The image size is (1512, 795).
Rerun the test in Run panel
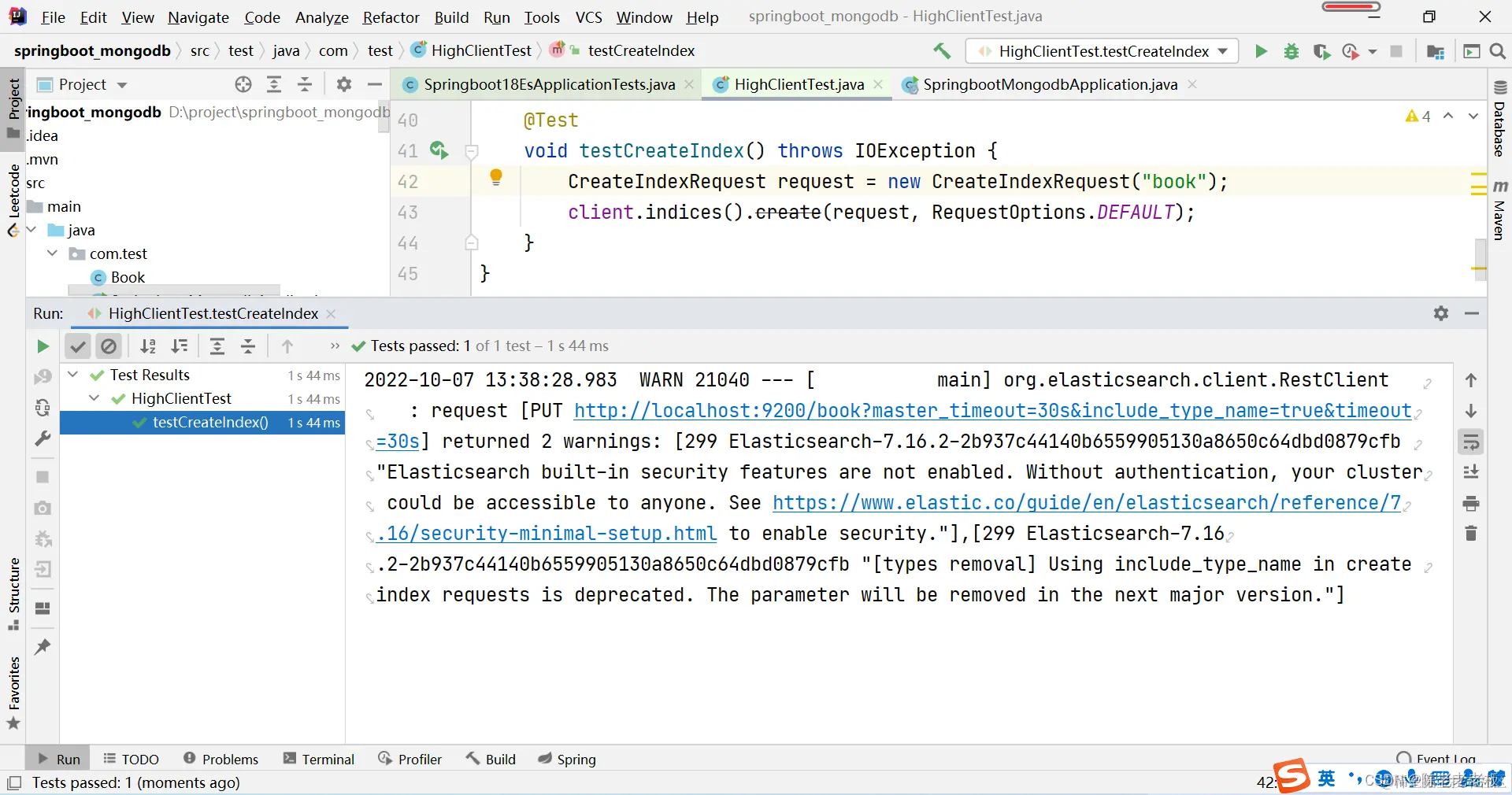(43, 346)
